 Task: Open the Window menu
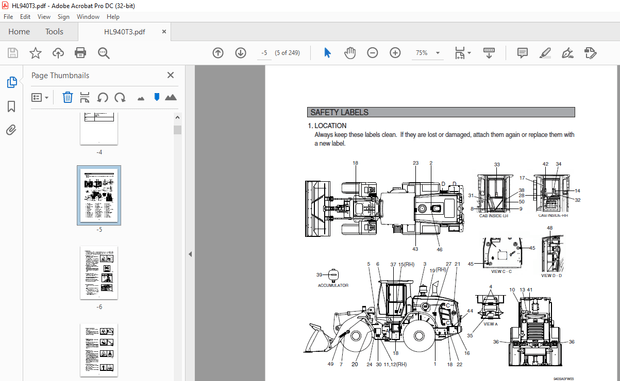click(x=88, y=17)
